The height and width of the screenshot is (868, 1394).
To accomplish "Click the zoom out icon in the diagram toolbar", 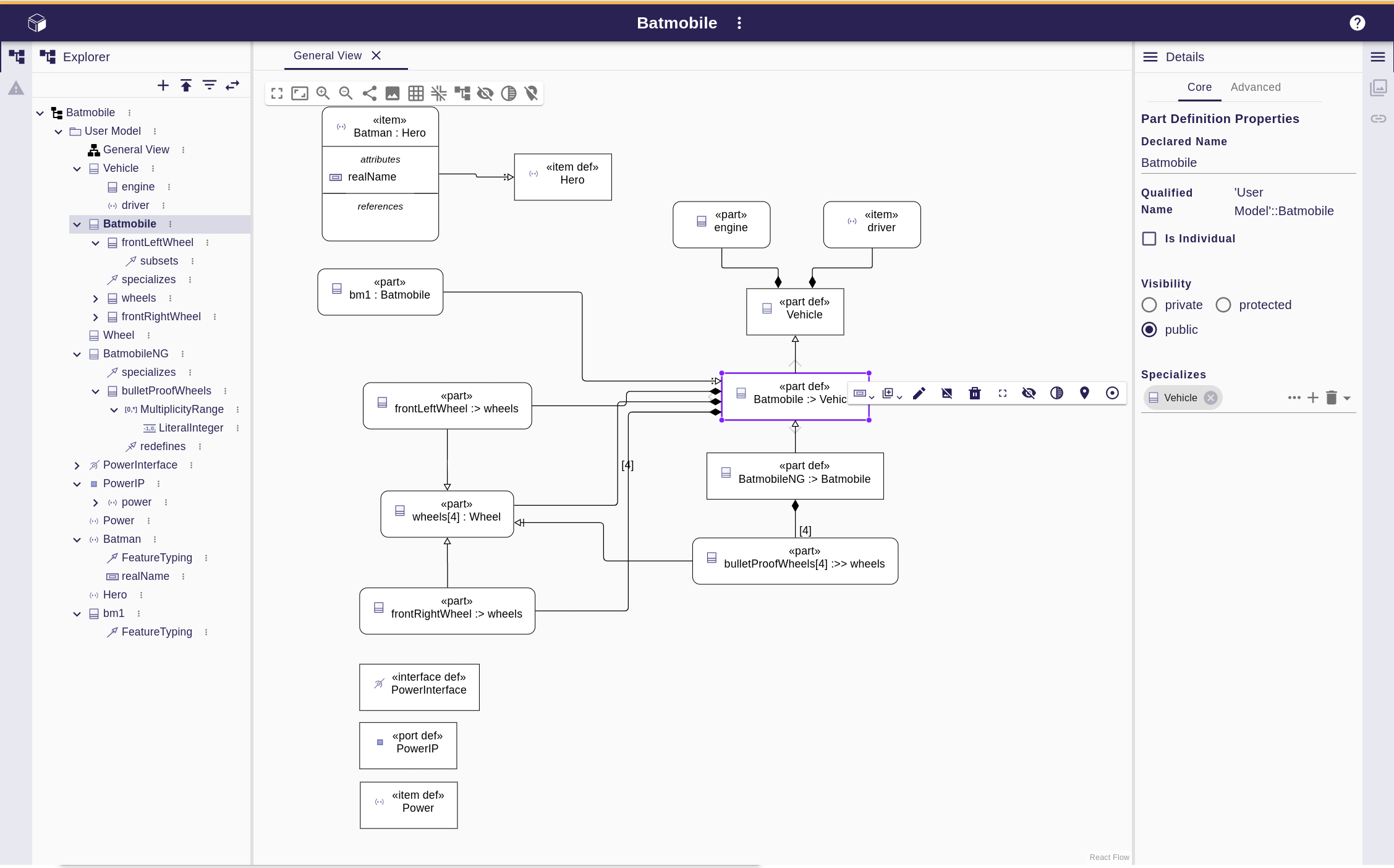I will coord(346,93).
